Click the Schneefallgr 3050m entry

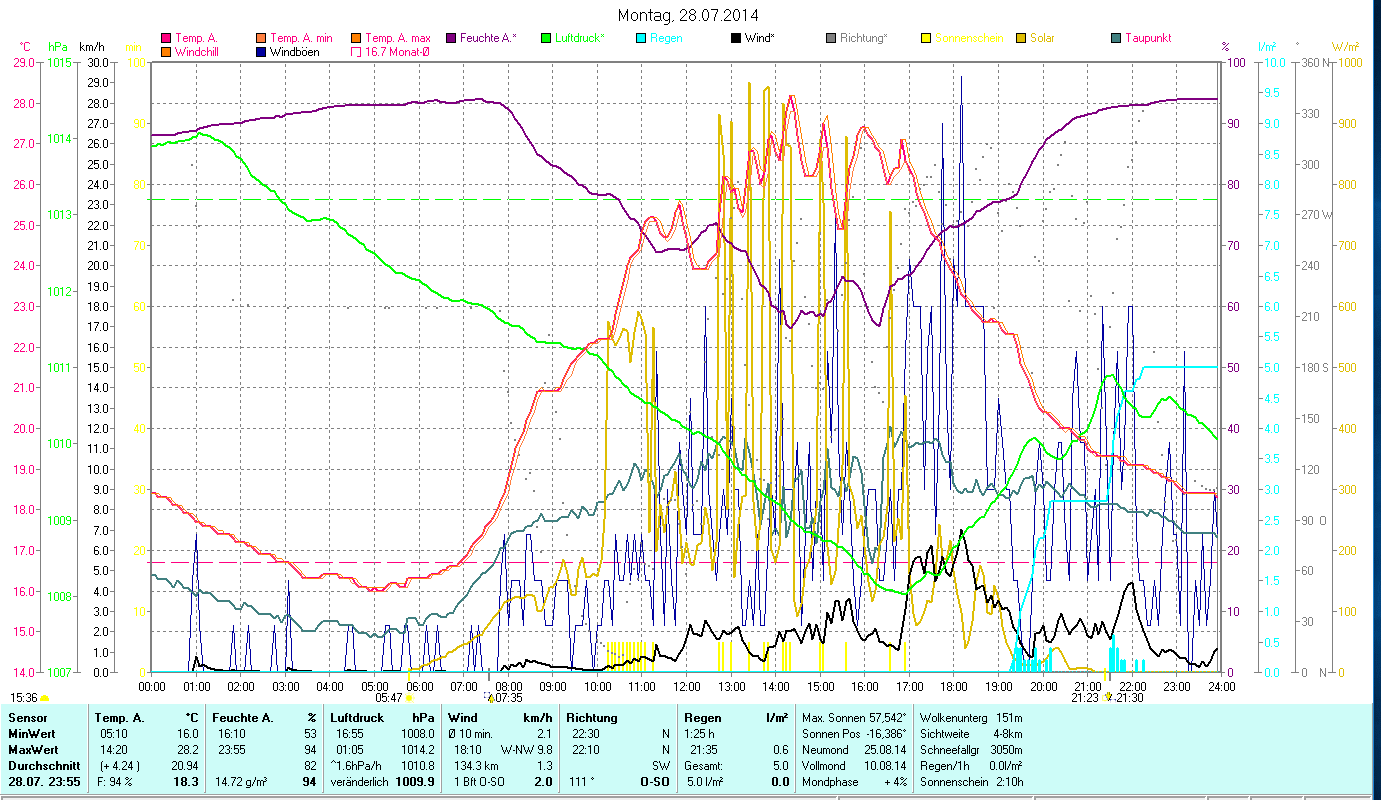[970, 750]
